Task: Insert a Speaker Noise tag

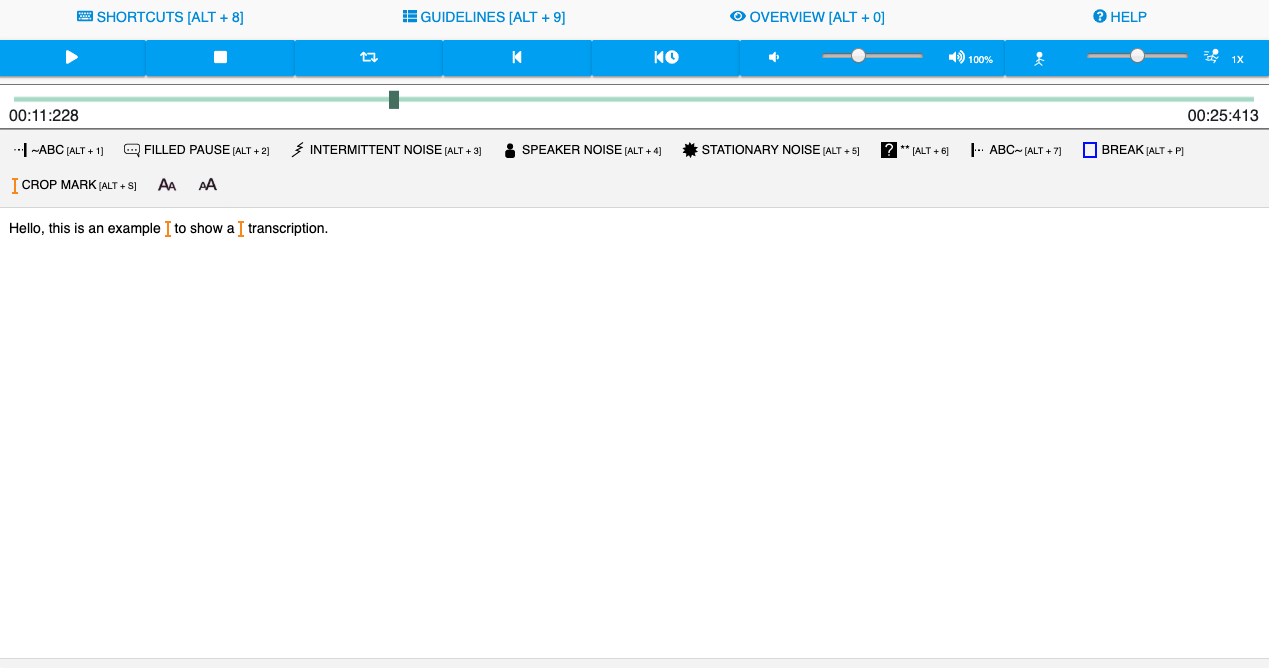Action: pos(581,150)
